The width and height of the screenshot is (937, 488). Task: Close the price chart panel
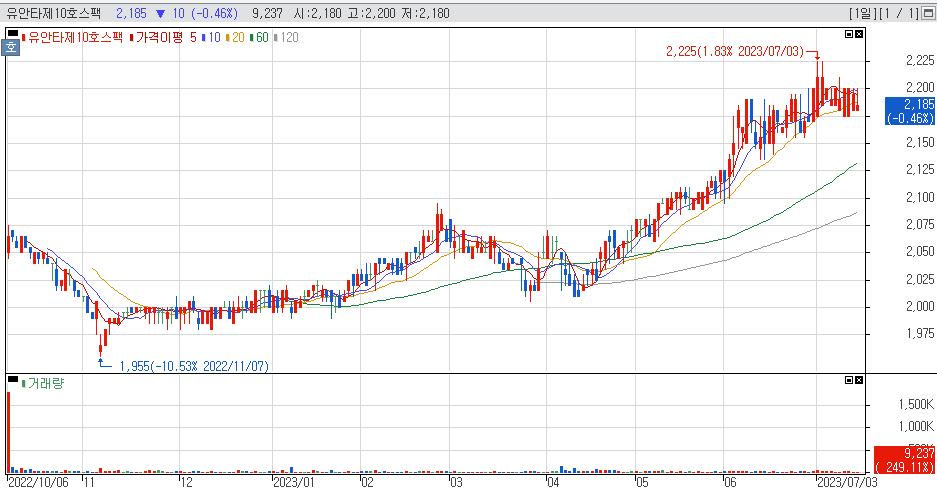tap(859, 34)
